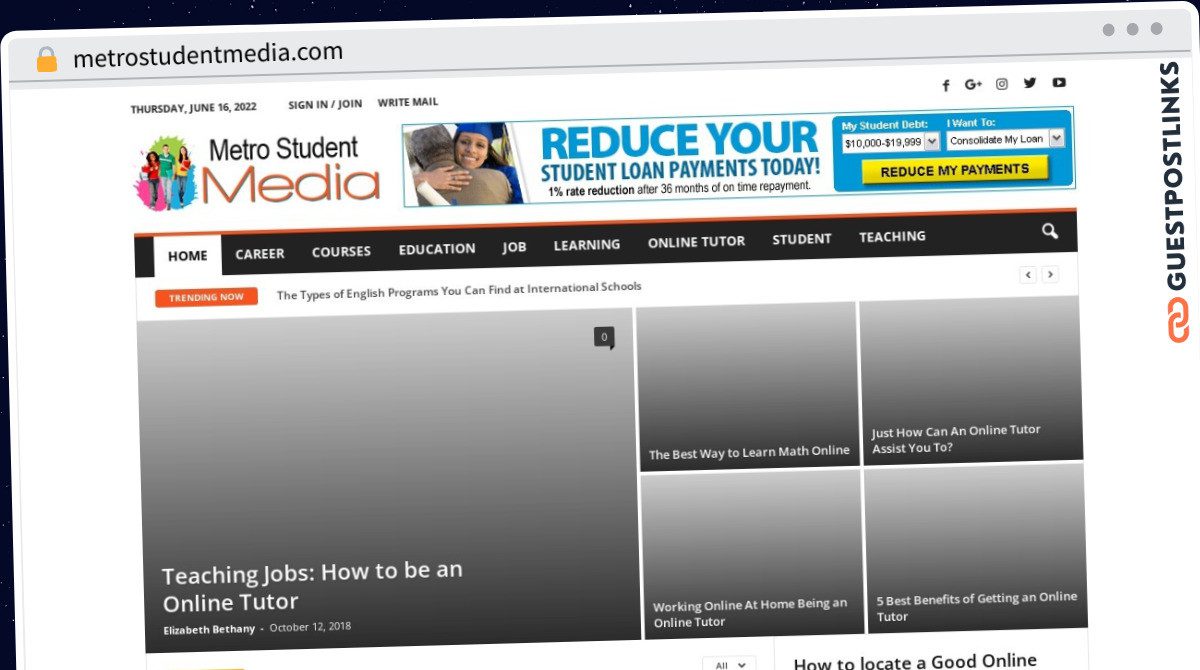The width and height of the screenshot is (1200, 670).
Task: Open the Student menu item
Action: [802, 239]
